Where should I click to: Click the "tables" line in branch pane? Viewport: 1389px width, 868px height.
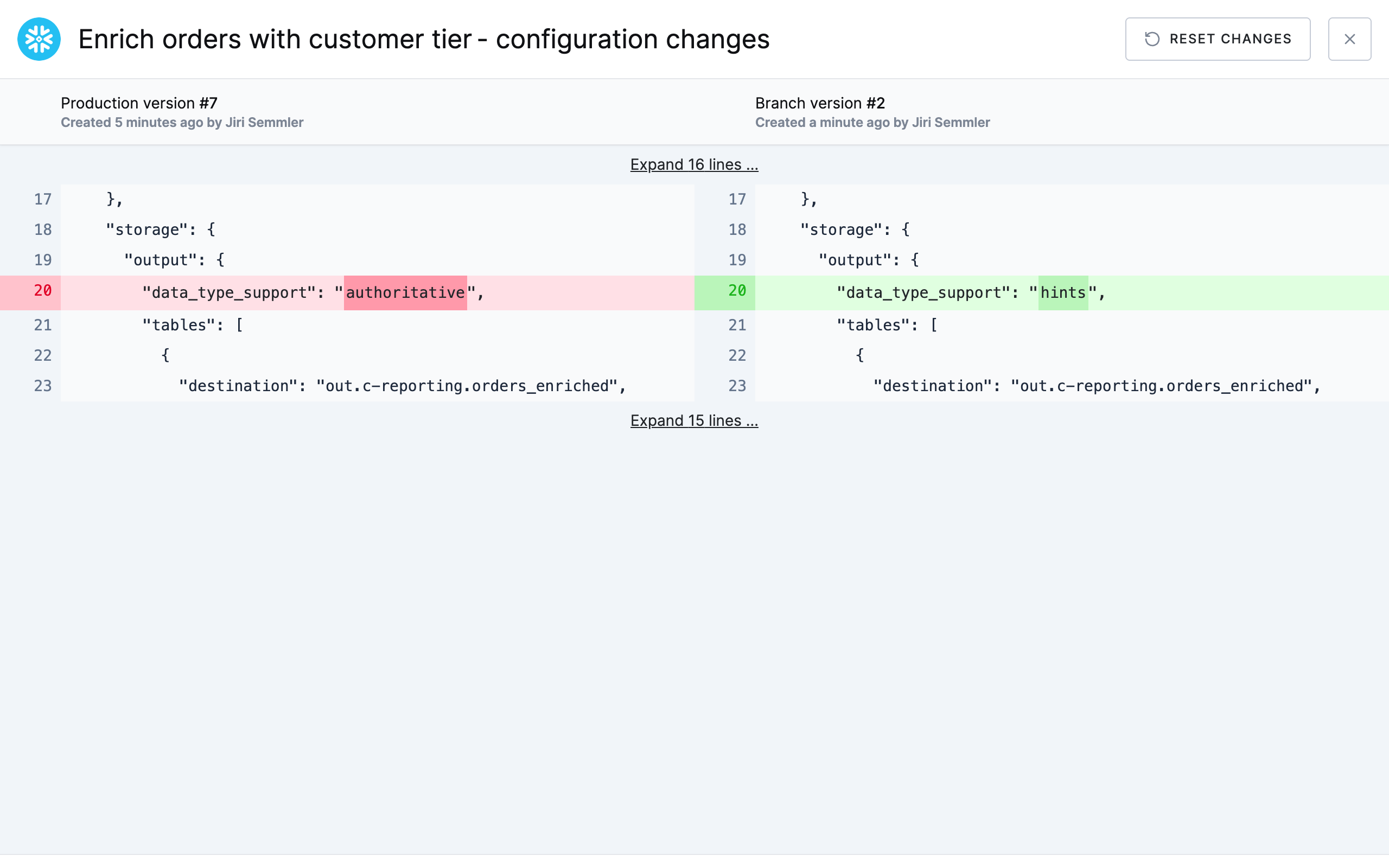pyautogui.click(x=1072, y=325)
